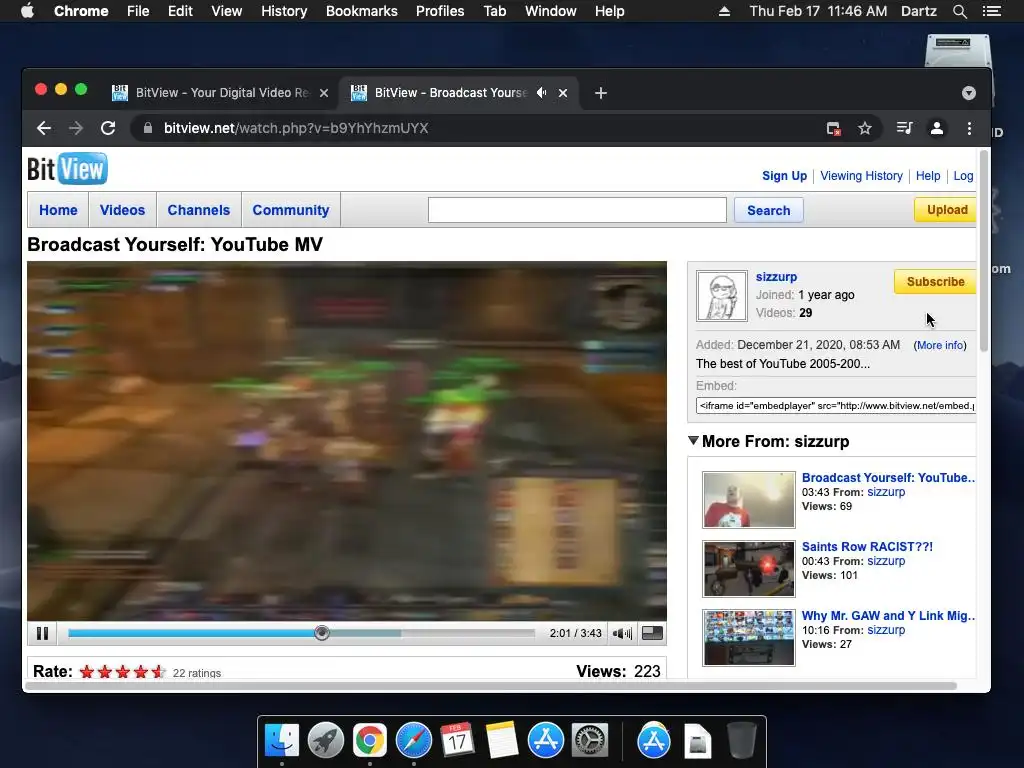Screen dimensions: 1024x768
Task: Click the BitView logo
Action: [x=67, y=169]
